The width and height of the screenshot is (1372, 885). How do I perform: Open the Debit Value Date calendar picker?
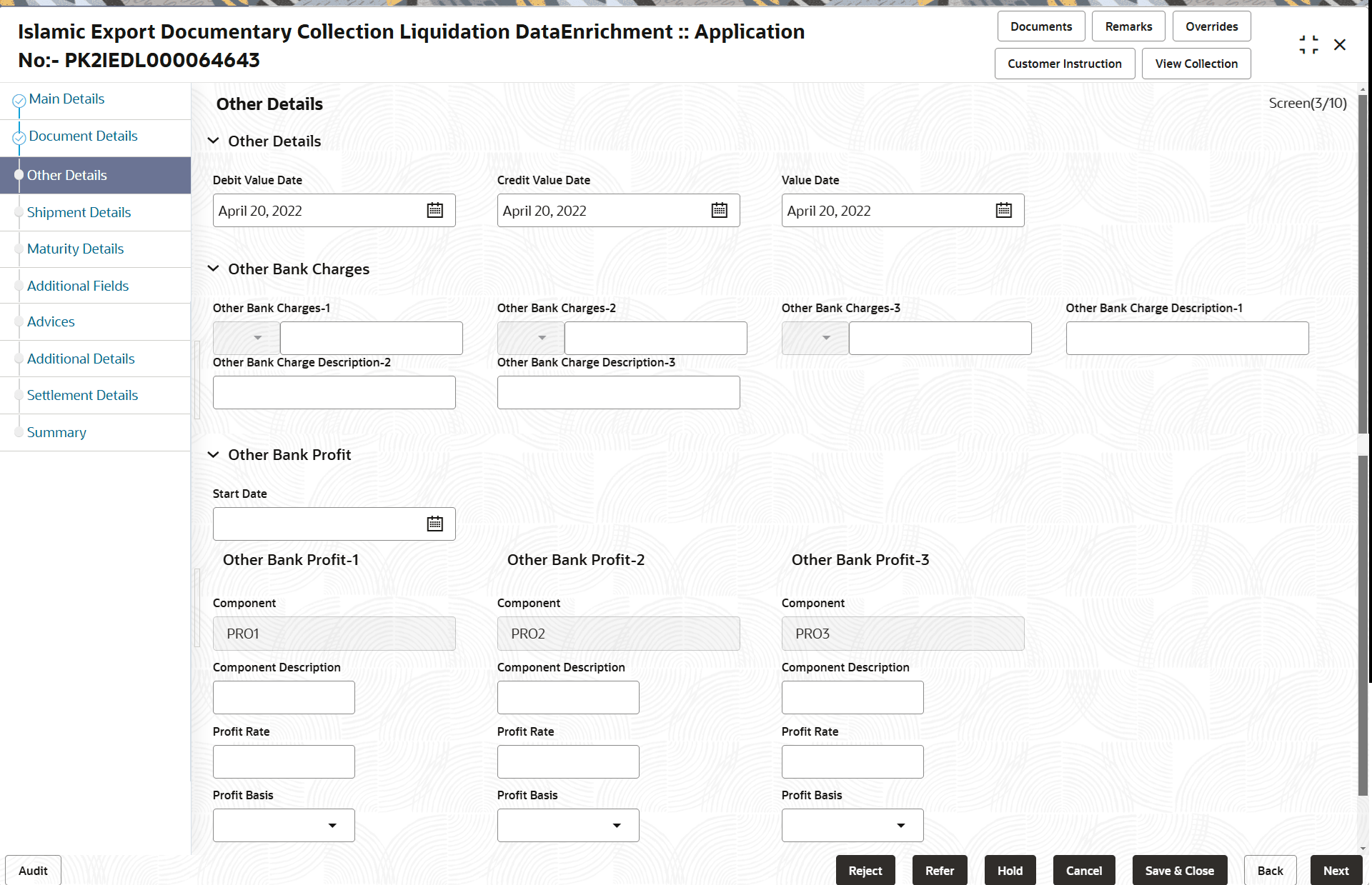pos(434,211)
